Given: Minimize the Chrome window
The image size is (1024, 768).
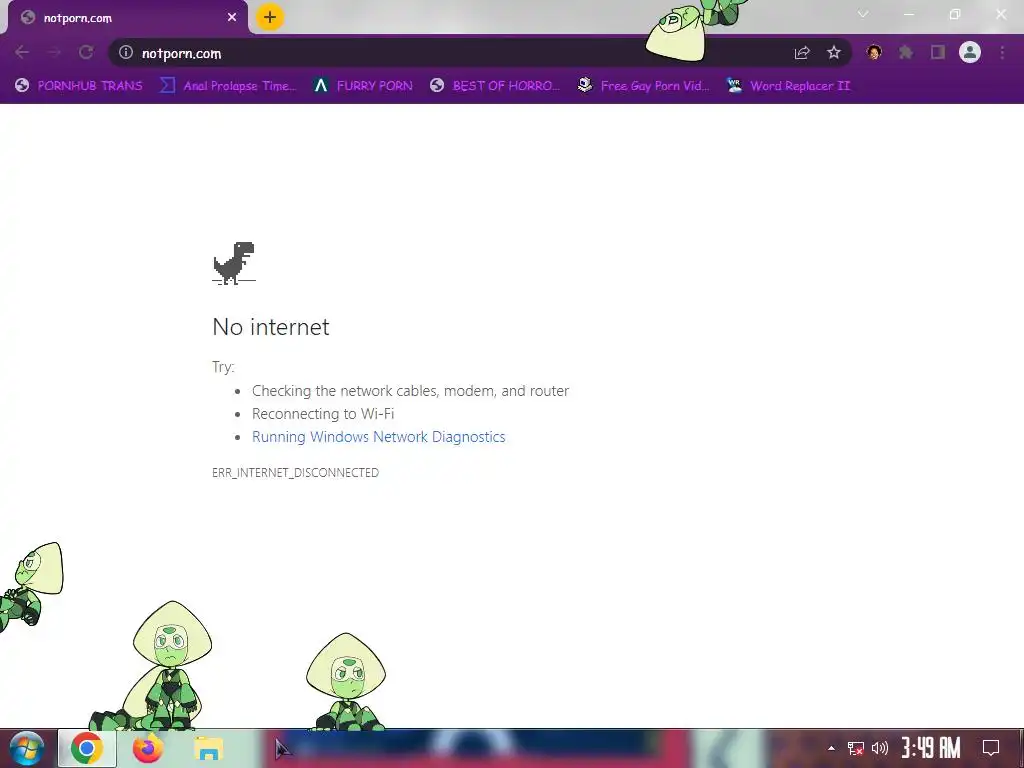Looking at the screenshot, I should [x=908, y=14].
